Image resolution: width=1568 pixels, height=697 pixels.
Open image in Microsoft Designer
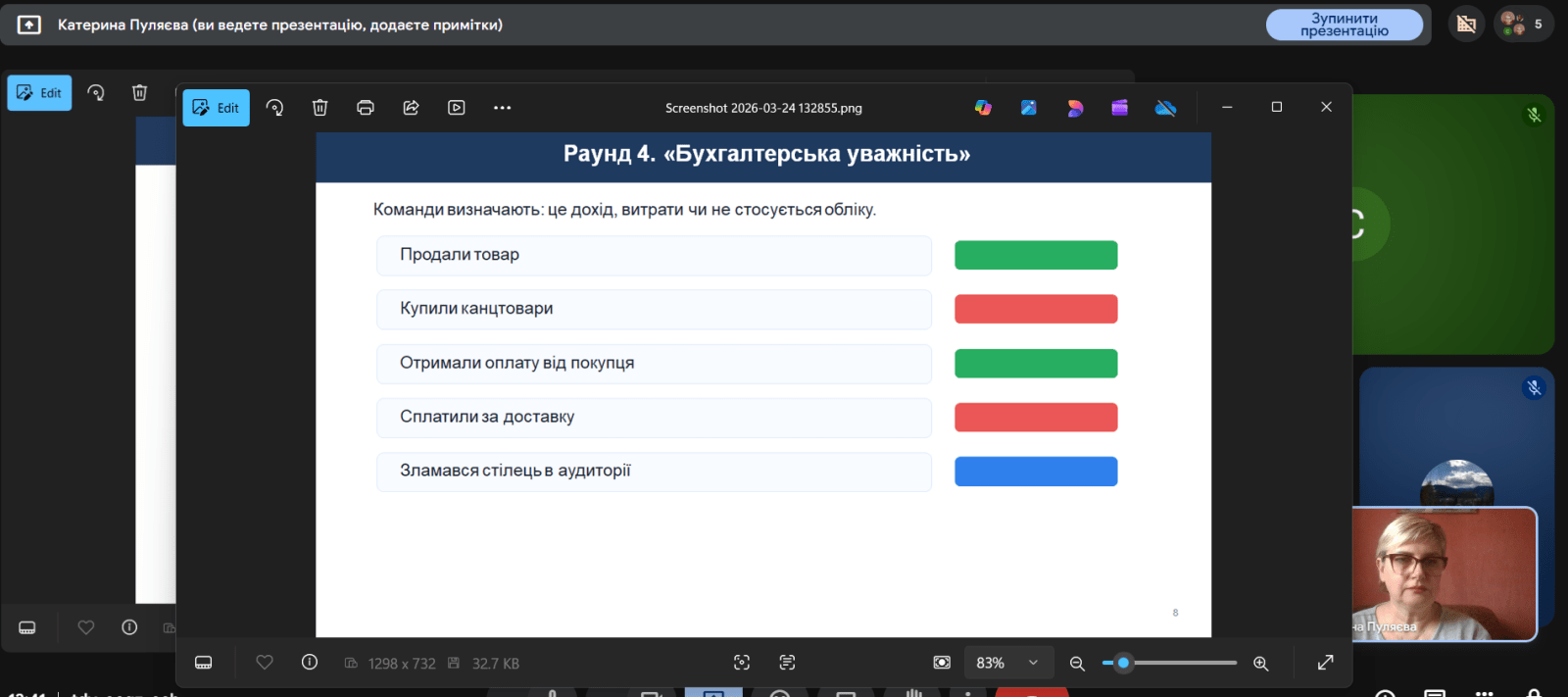click(x=1075, y=108)
